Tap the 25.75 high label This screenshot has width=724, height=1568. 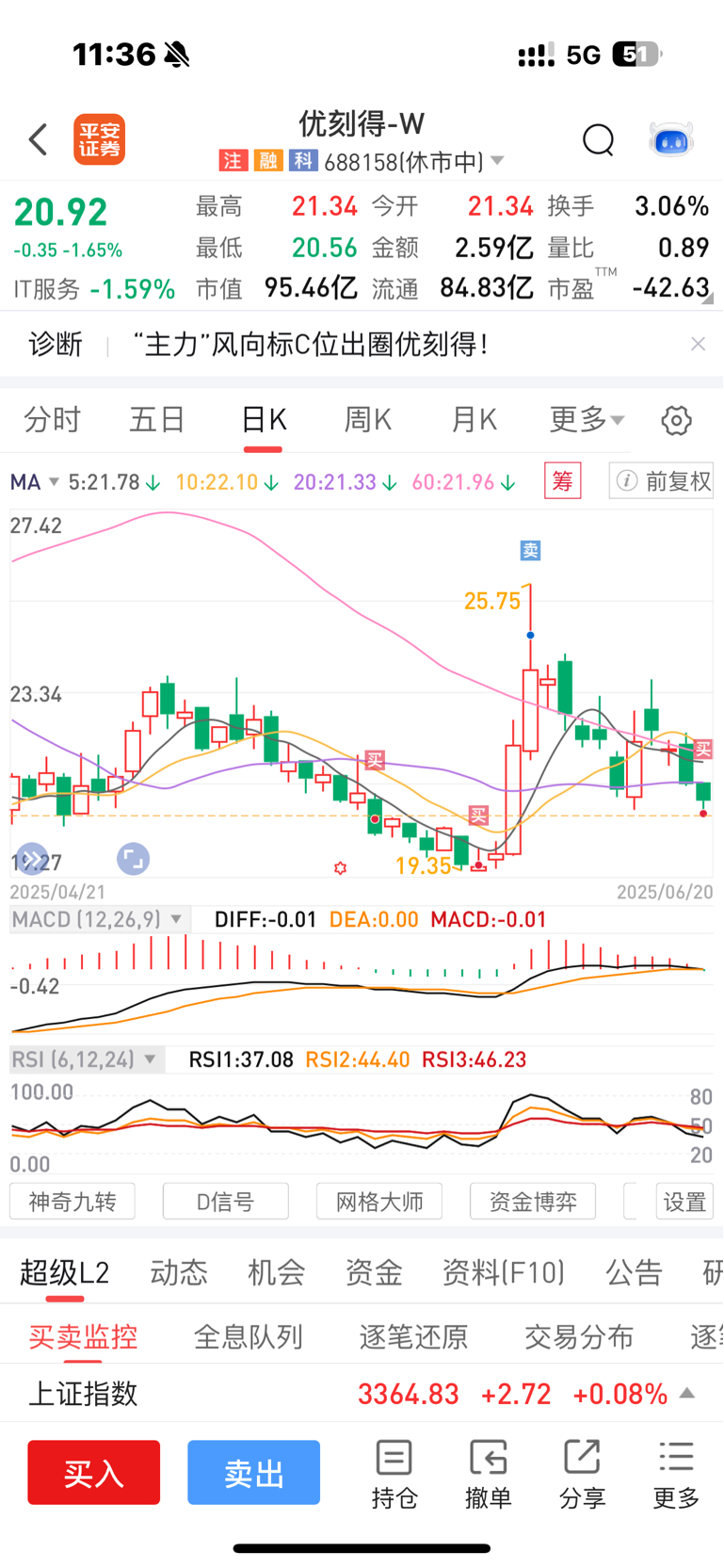click(x=492, y=601)
